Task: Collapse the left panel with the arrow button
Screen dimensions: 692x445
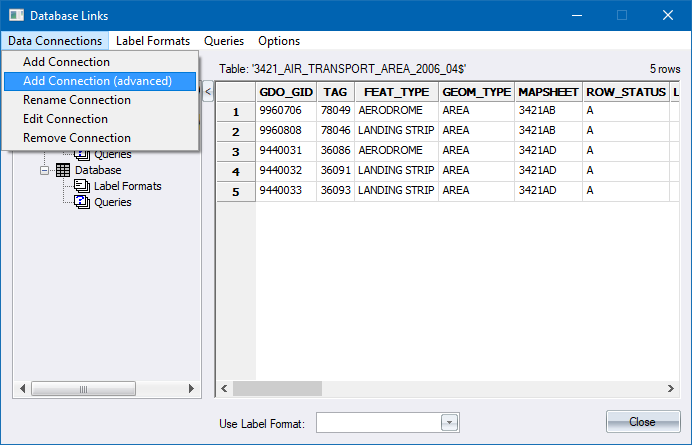Action: [208, 92]
